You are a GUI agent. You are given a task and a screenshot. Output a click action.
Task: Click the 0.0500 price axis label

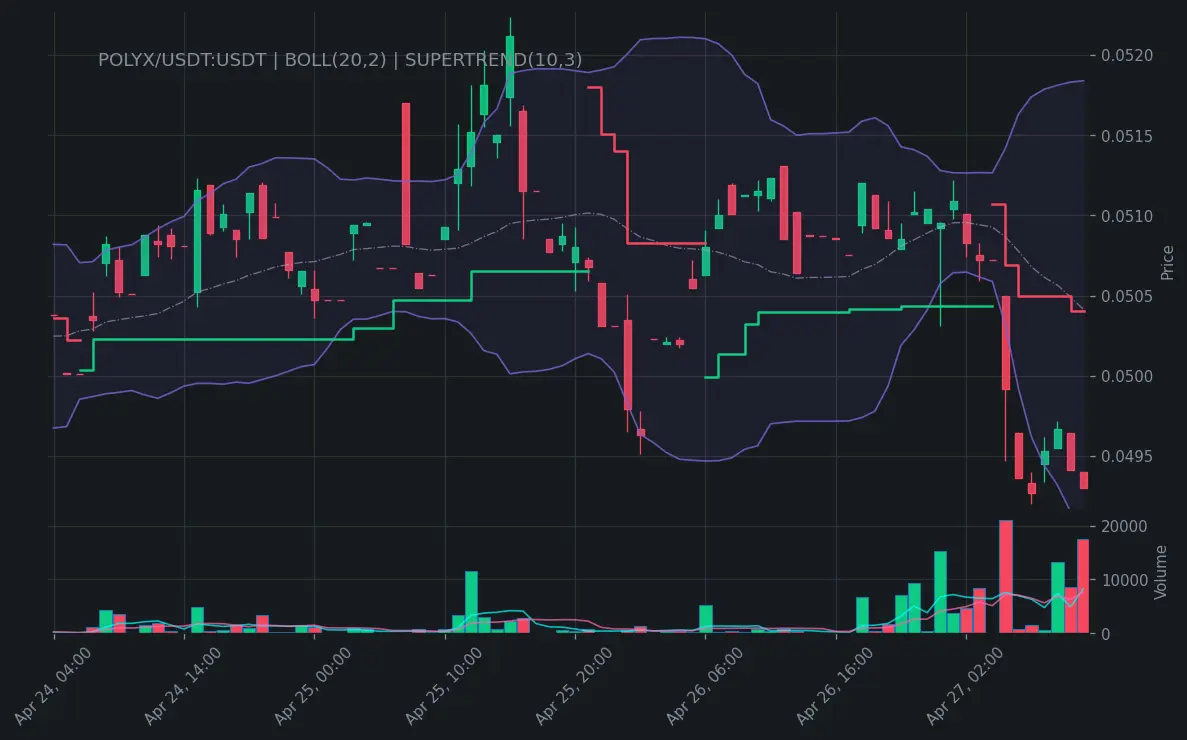coord(1127,376)
